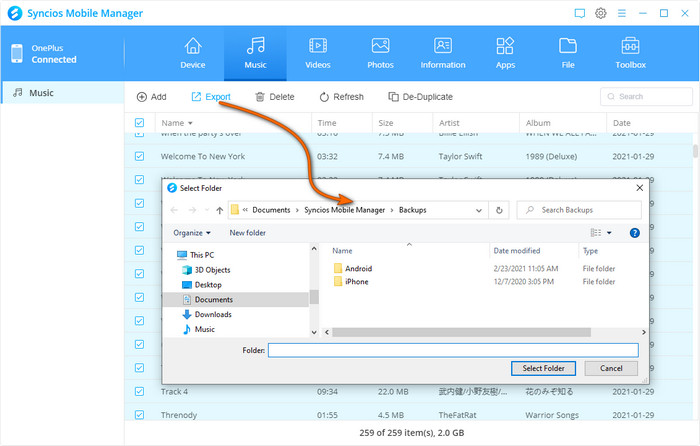The image size is (700, 446).
Task: Open the settings gear icon
Action: pos(601,13)
